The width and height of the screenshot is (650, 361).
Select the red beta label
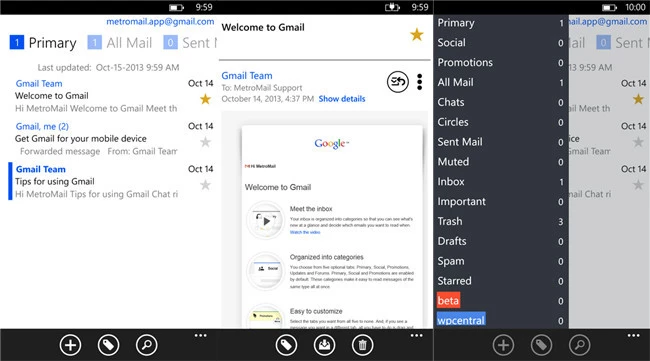[x=448, y=300]
